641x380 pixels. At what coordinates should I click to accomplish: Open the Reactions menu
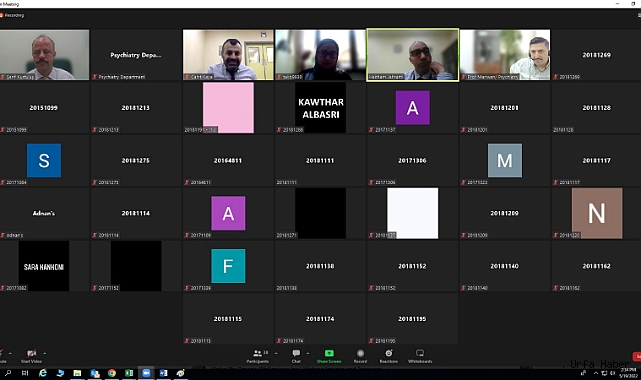389,355
